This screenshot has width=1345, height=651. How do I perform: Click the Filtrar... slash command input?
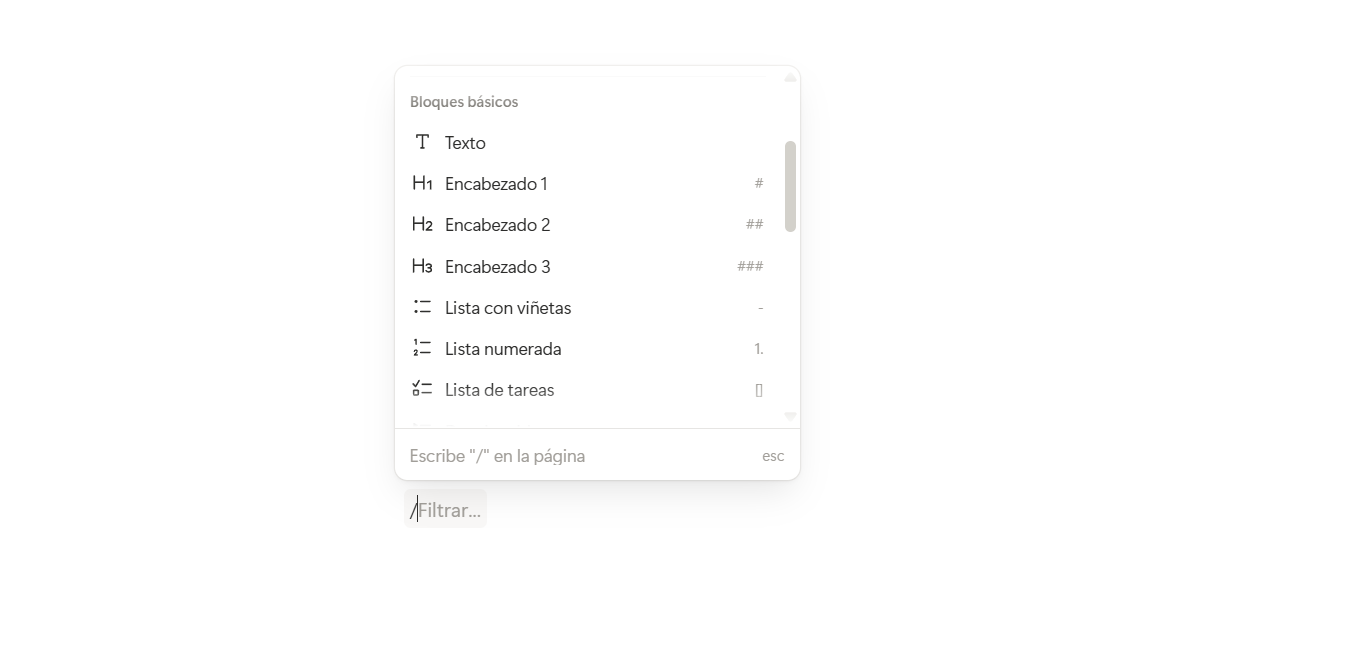click(x=449, y=510)
